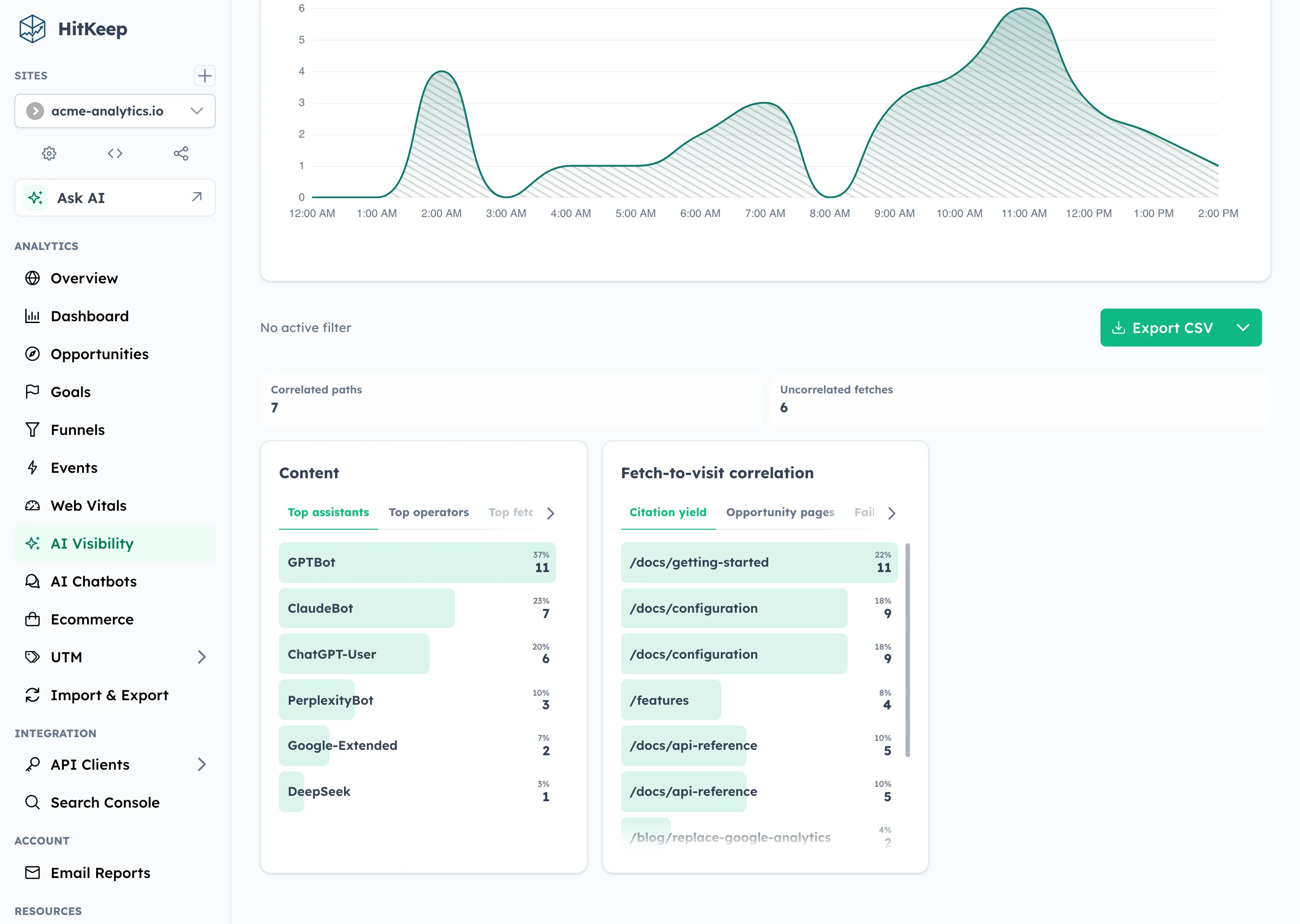
Task: Expand the API Clients submenu chevron
Action: click(x=201, y=764)
